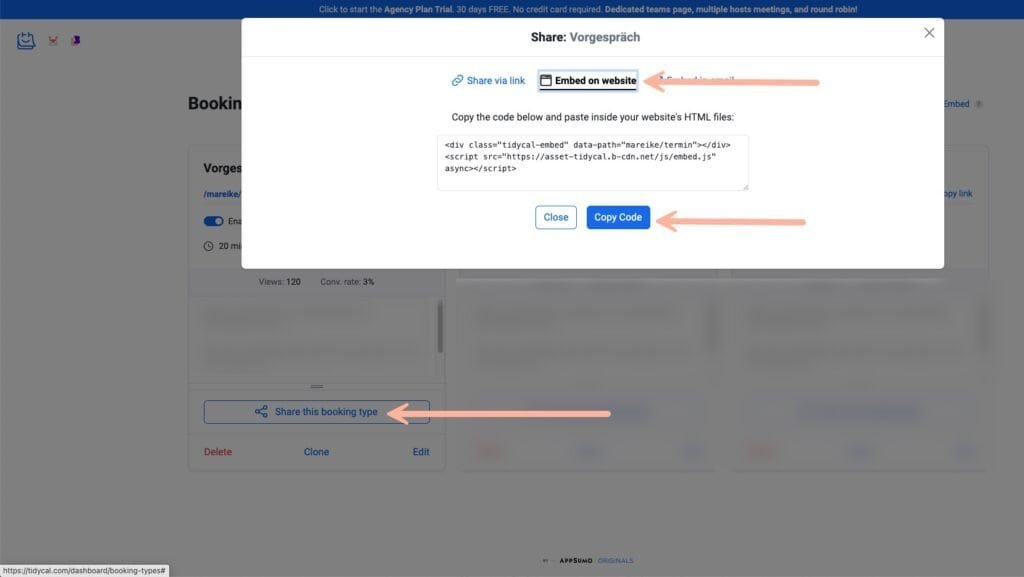
Task: Toggle the Enabled switch for Vorgespräch
Action: (213, 221)
